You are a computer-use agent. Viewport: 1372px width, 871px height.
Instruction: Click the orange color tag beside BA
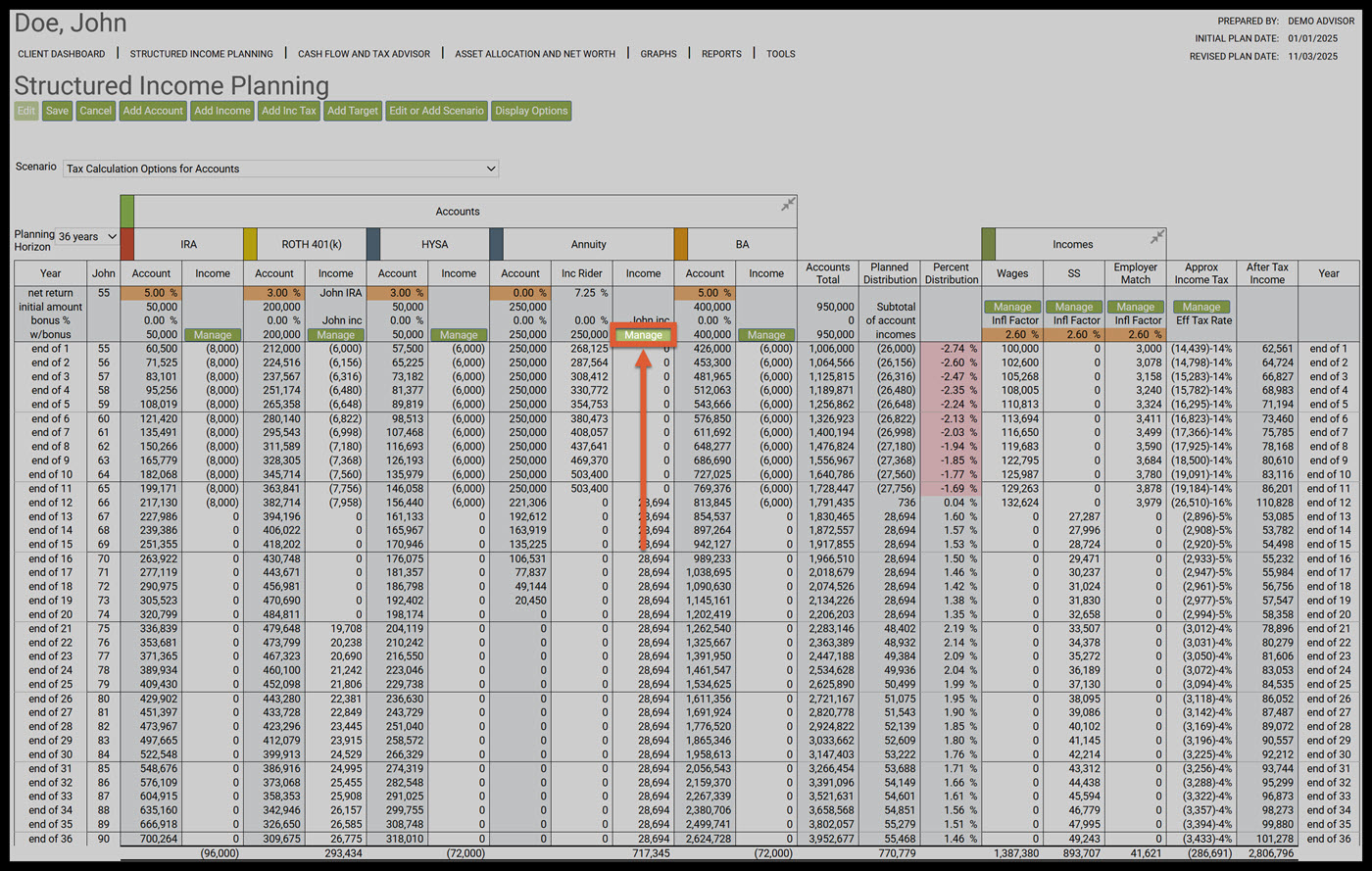pyautogui.click(x=681, y=244)
